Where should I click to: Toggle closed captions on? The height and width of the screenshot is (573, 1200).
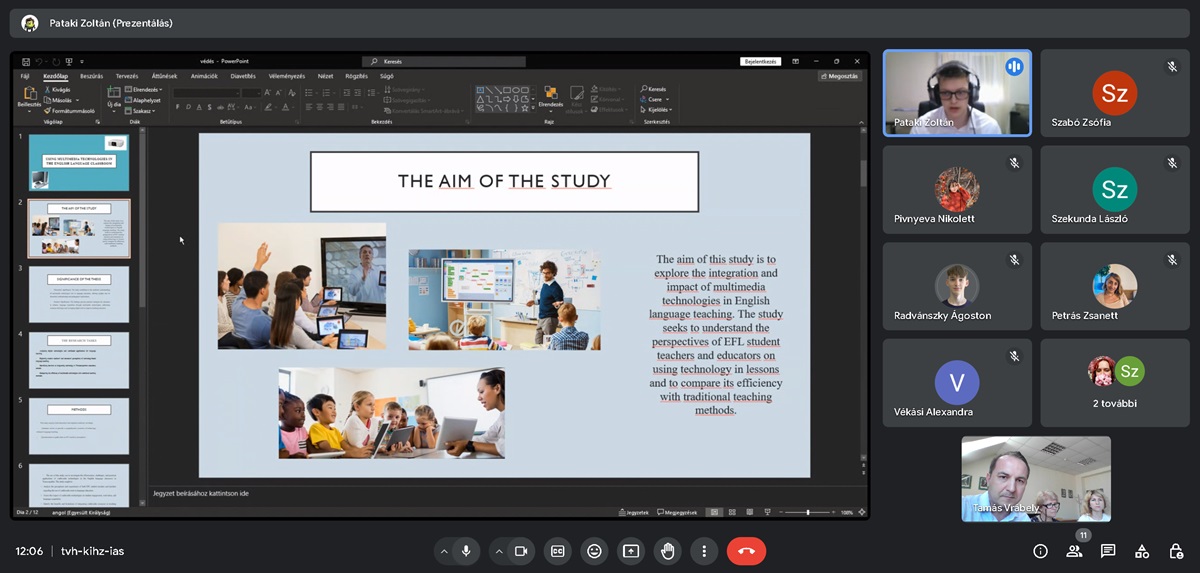click(557, 551)
